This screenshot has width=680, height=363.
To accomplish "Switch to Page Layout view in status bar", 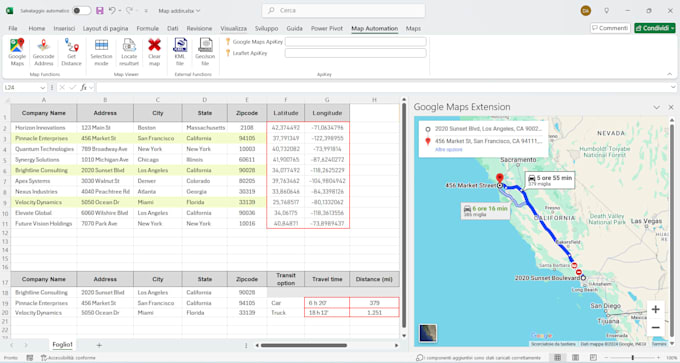I will pos(575,357).
